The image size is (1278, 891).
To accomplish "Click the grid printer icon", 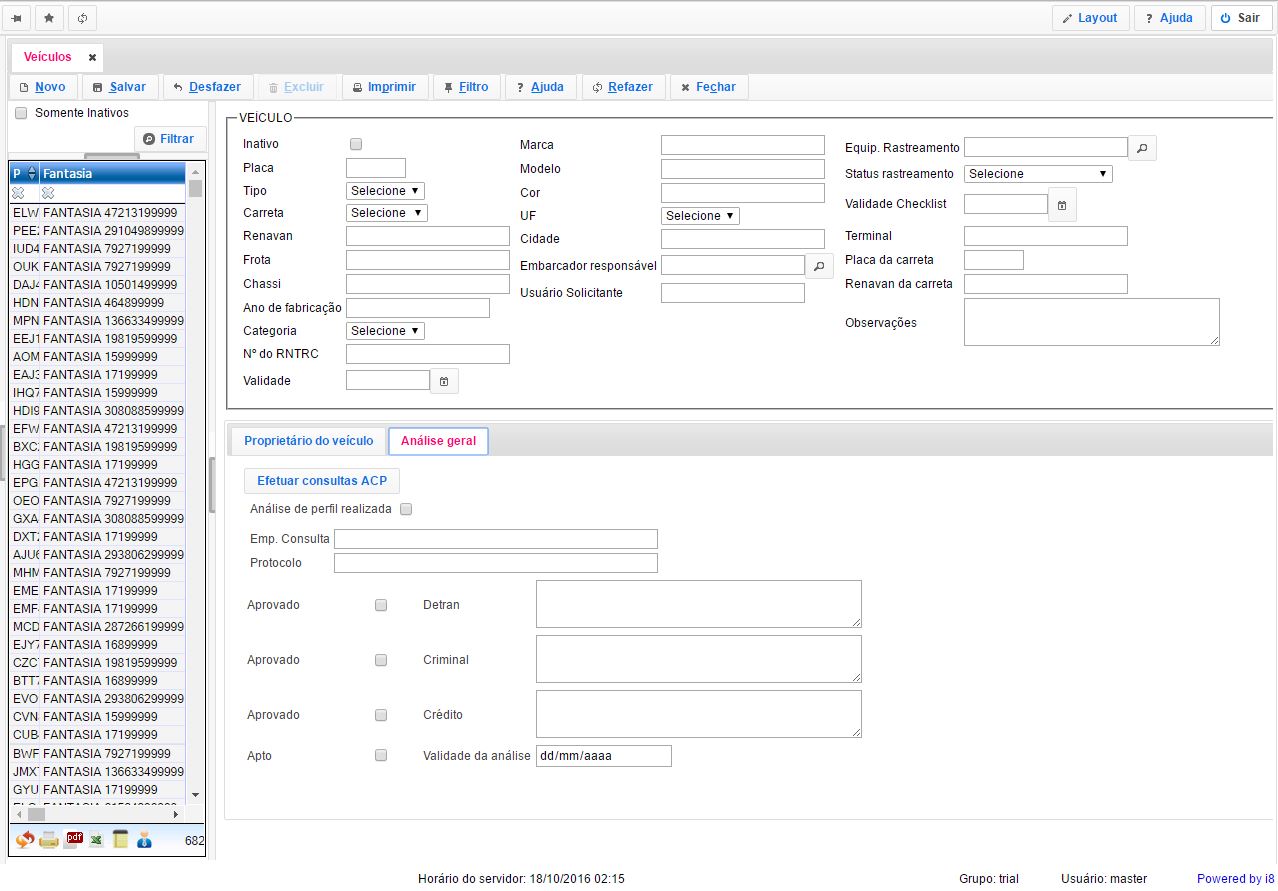I will (x=49, y=840).
